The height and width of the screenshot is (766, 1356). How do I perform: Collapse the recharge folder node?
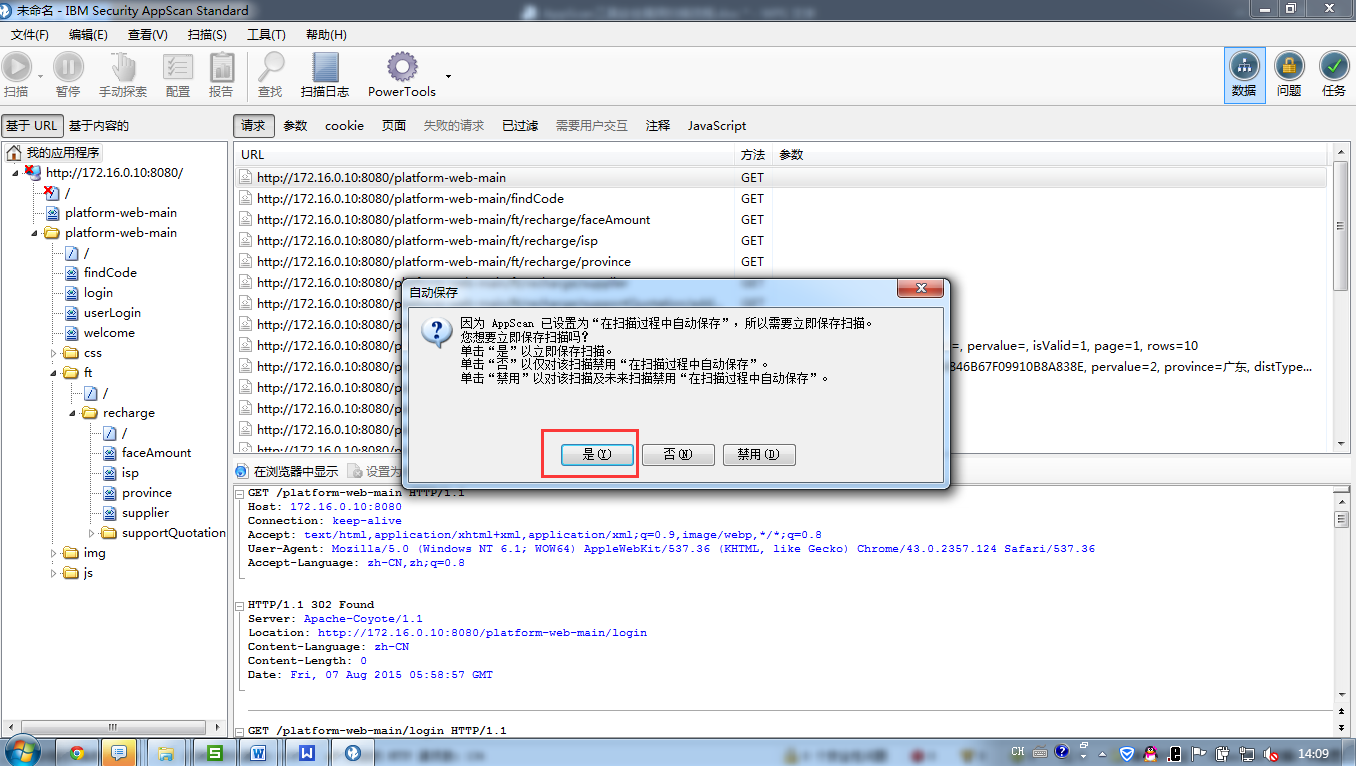point(73,413)
